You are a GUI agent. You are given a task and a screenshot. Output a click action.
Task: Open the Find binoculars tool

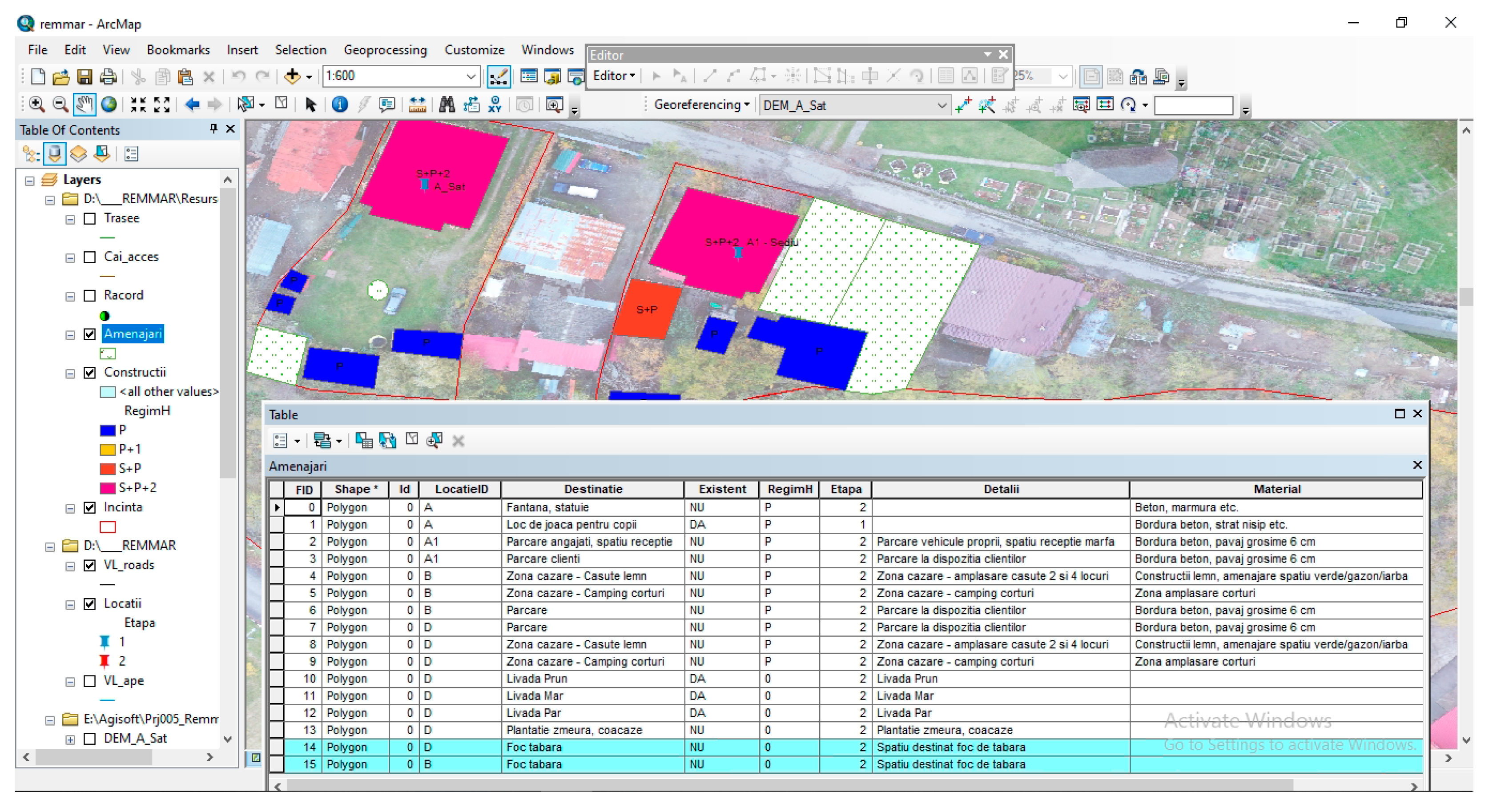pos(446,105)
